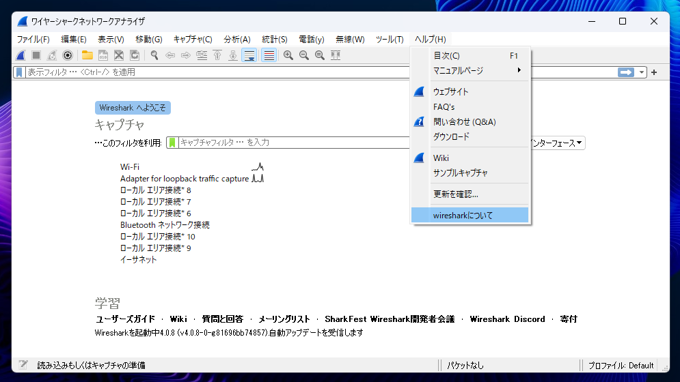The height and width of the screenshot is (382, 680).
Task: Open the ファイル(F) menu
Action: [x=33, y=39]
